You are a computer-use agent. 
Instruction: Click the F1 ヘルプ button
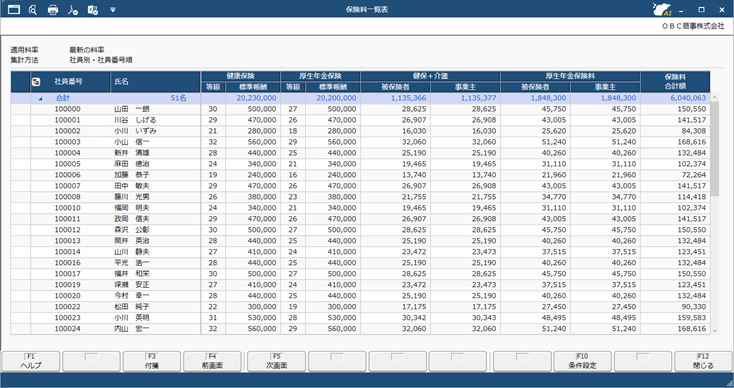(x=31, y=361)
